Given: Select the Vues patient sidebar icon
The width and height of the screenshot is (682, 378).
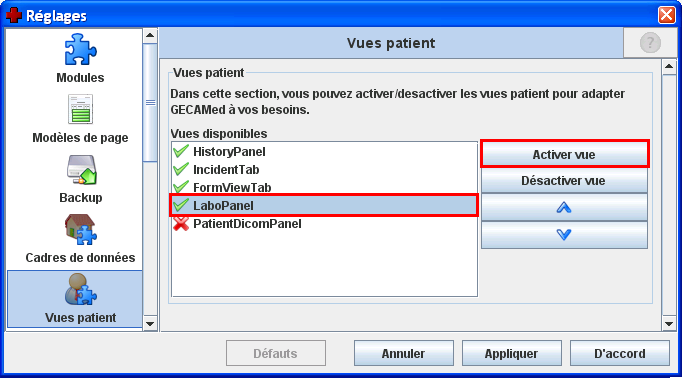Looking at the screenshot, I should click(80, 289).
